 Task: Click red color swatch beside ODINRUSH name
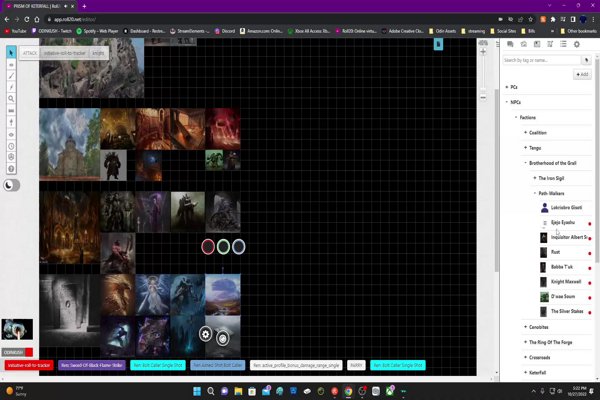pos(29,352)
